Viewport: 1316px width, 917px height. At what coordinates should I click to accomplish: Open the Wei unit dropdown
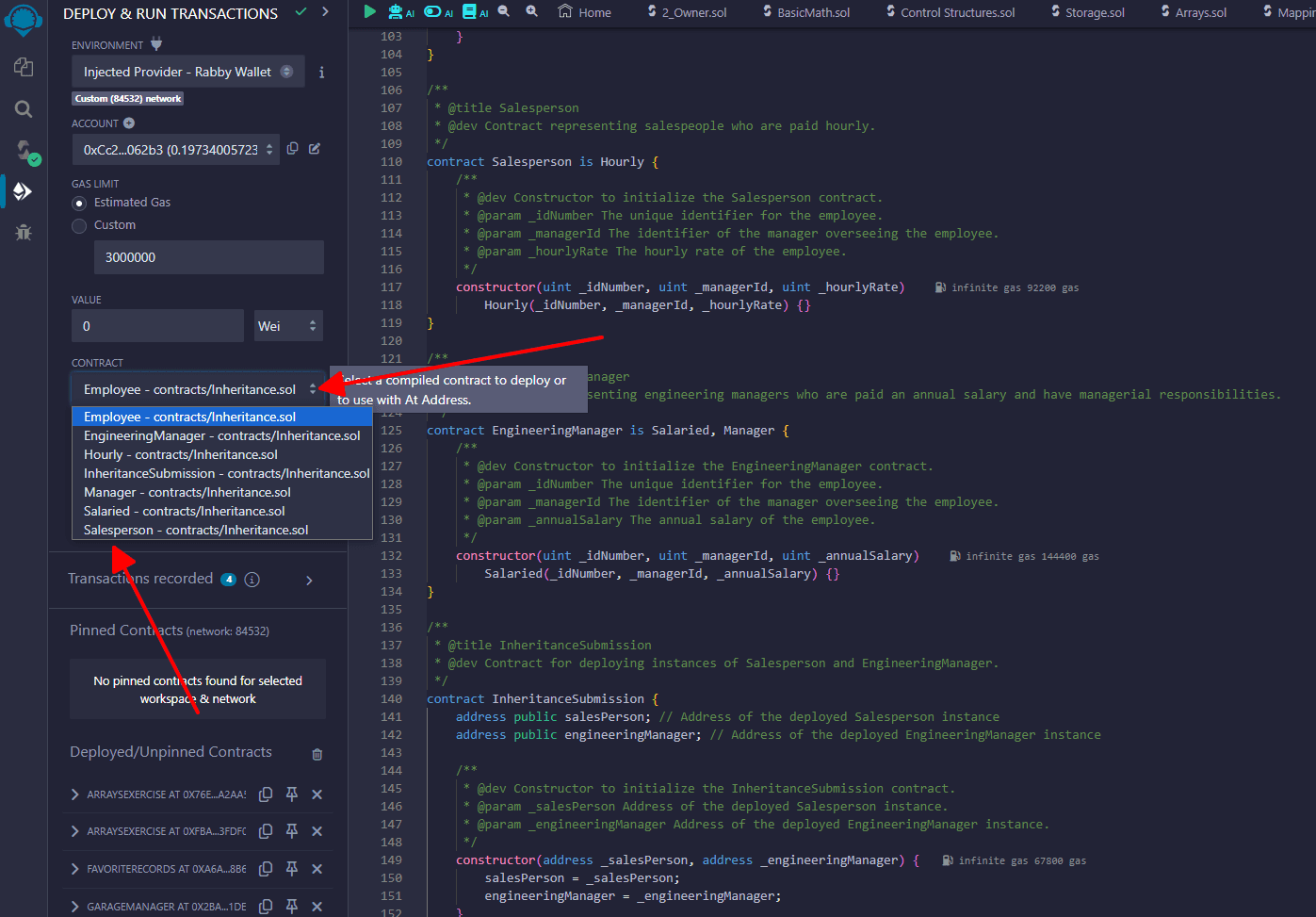[x=288, y=326]
